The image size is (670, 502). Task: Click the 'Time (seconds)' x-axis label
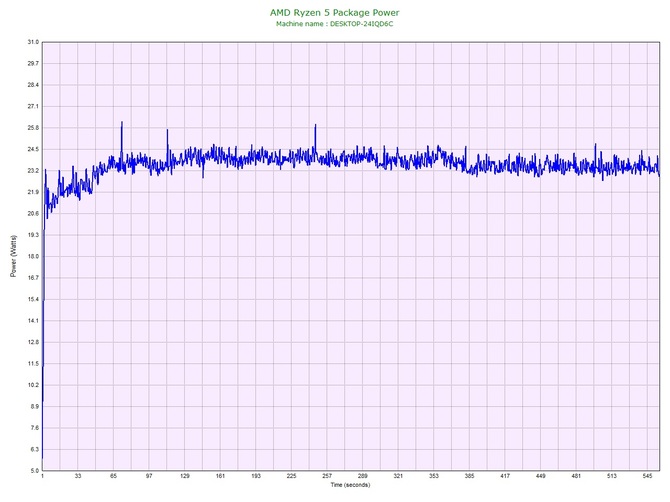pos(350,485)
